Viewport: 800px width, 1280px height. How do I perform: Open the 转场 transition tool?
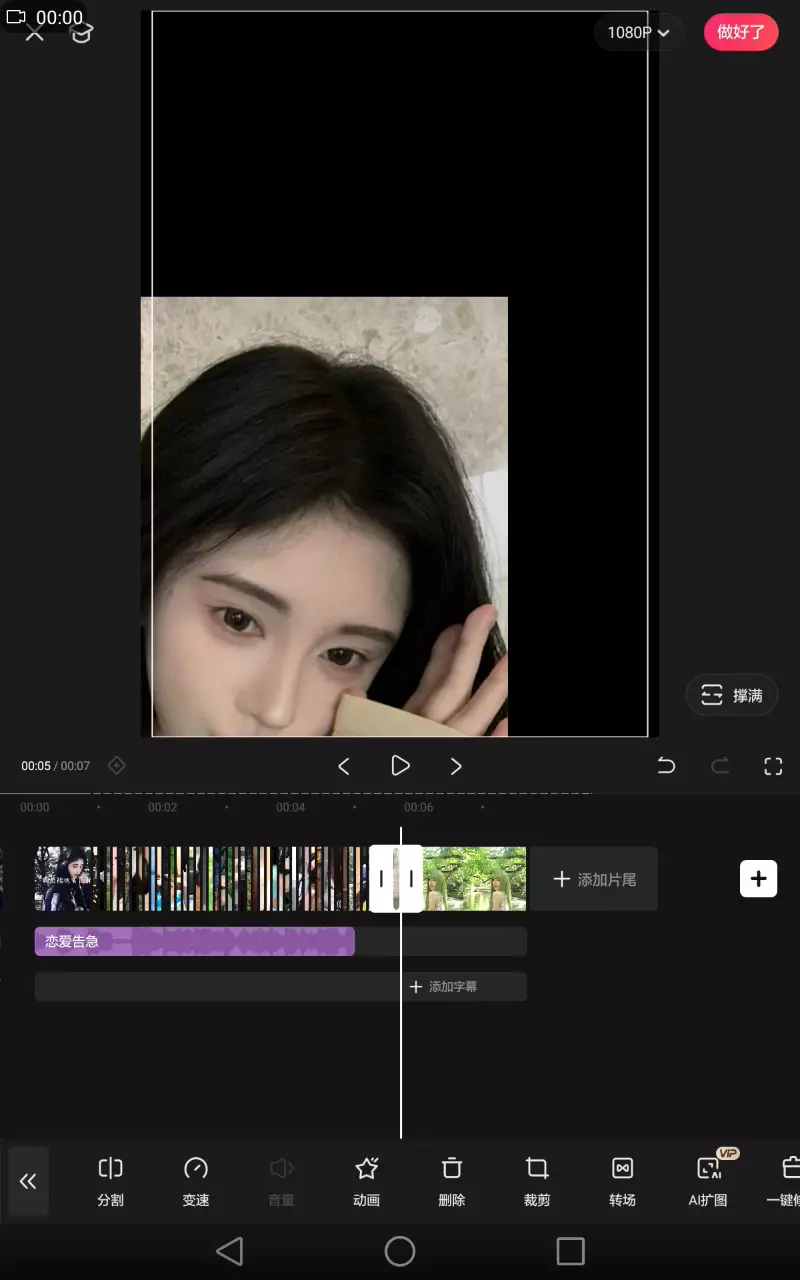point(622,1181)
